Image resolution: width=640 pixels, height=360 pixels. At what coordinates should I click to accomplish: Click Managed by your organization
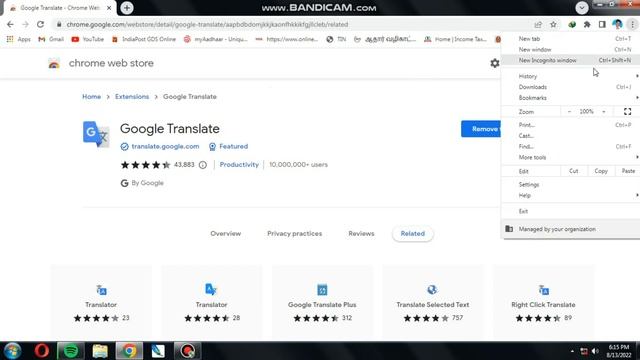coord(571,229)
